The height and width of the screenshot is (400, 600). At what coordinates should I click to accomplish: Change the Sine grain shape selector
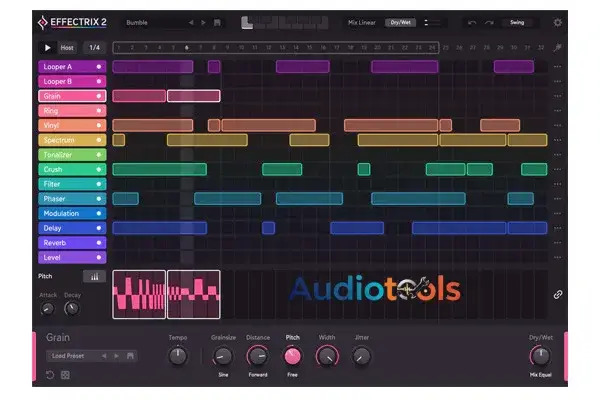click(x=223, y=375)
